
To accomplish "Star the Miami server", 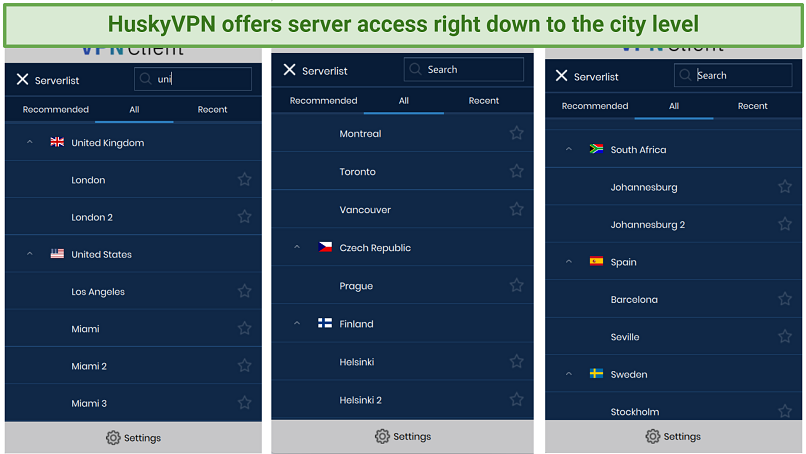I will coord(245,328).
